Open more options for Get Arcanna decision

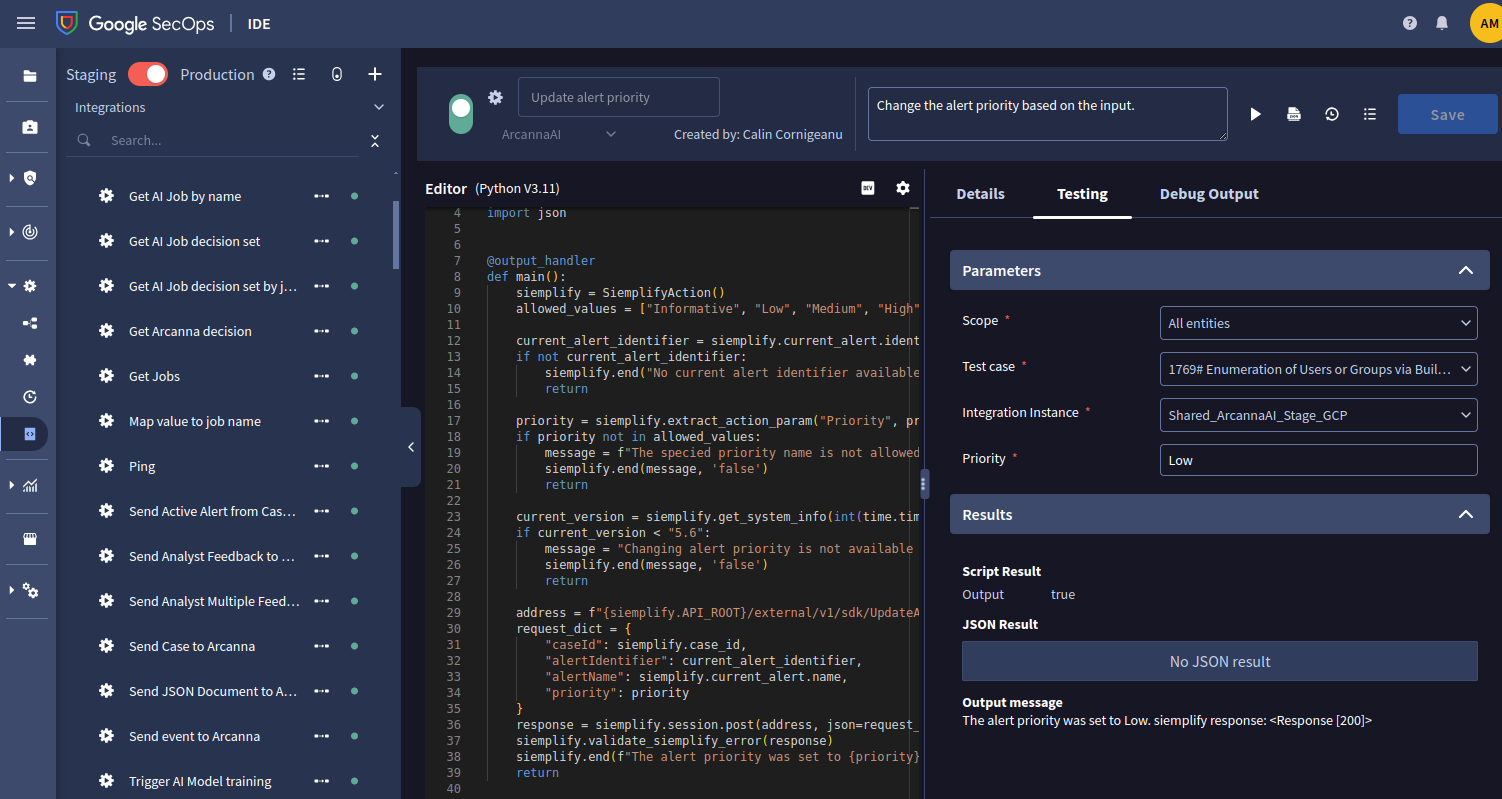tap(322, 331)
